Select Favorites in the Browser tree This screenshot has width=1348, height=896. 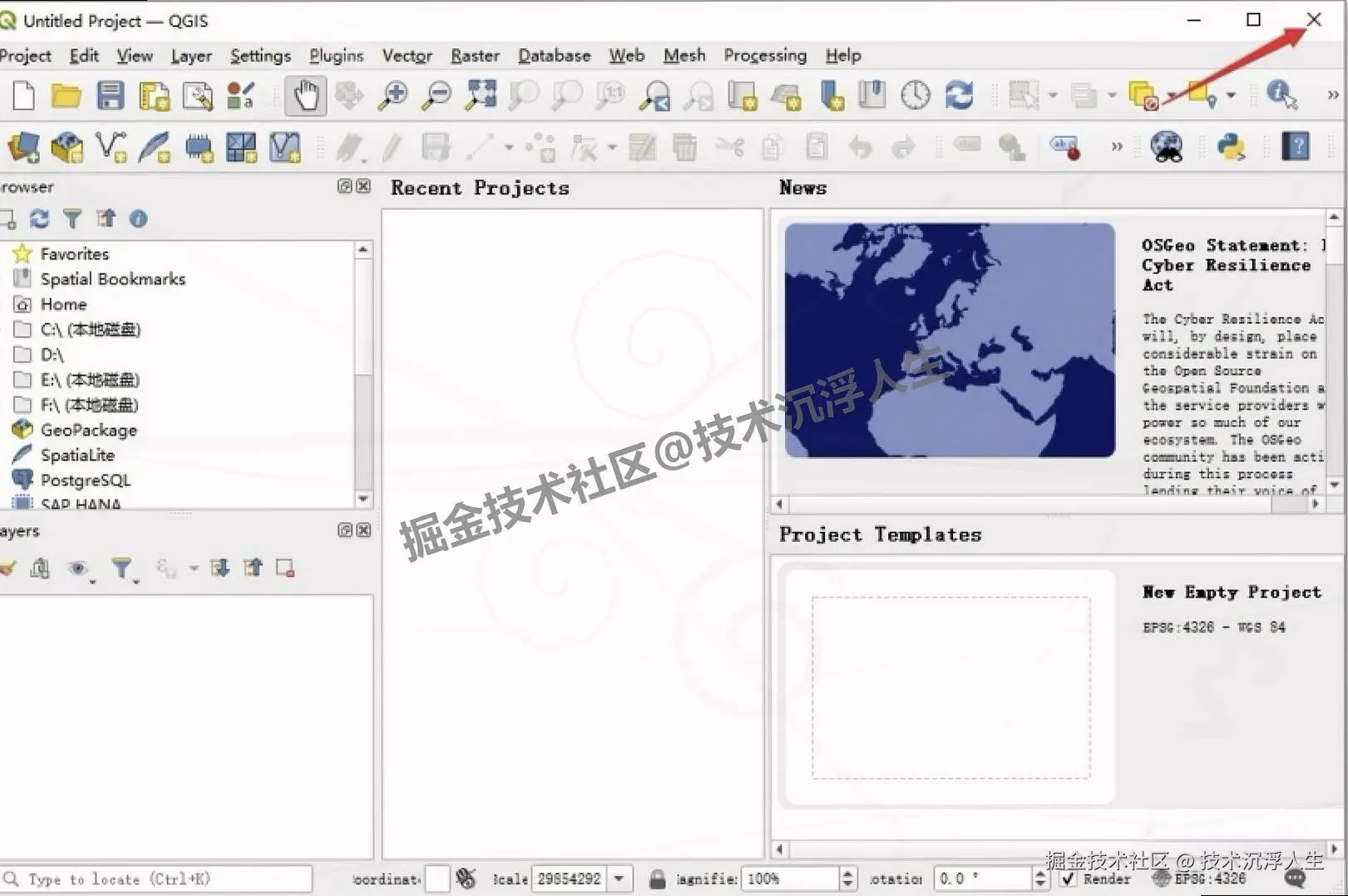coord(74,254)
